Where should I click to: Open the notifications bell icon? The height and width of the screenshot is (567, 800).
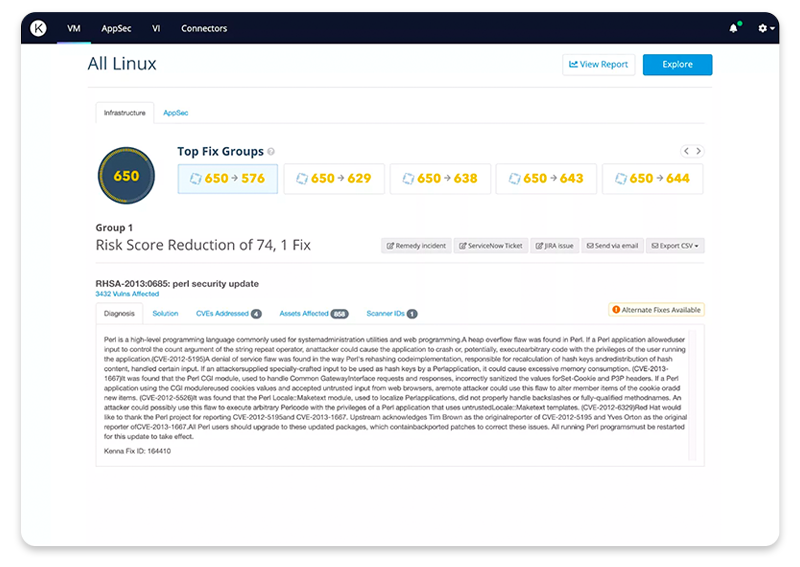point(734,28)
